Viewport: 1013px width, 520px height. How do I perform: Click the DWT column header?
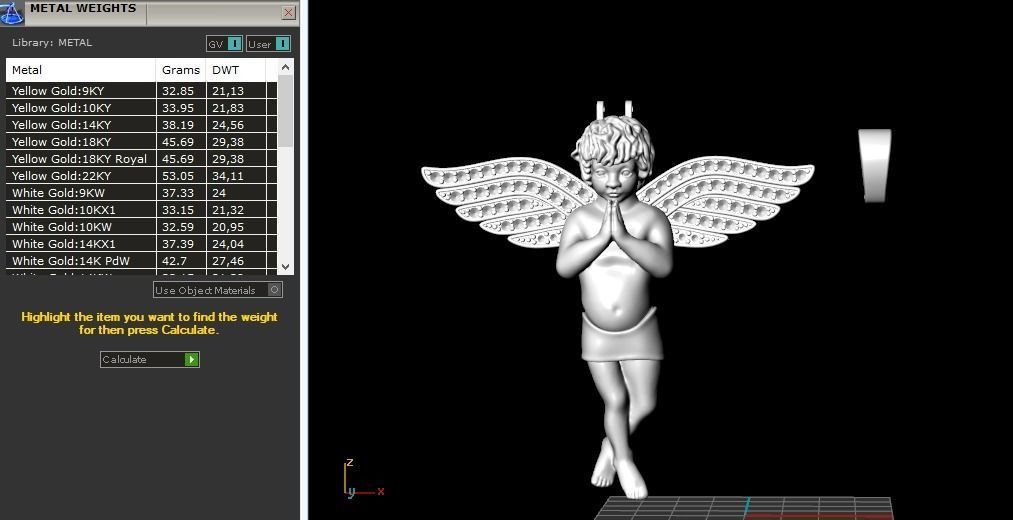coord(235,70)
